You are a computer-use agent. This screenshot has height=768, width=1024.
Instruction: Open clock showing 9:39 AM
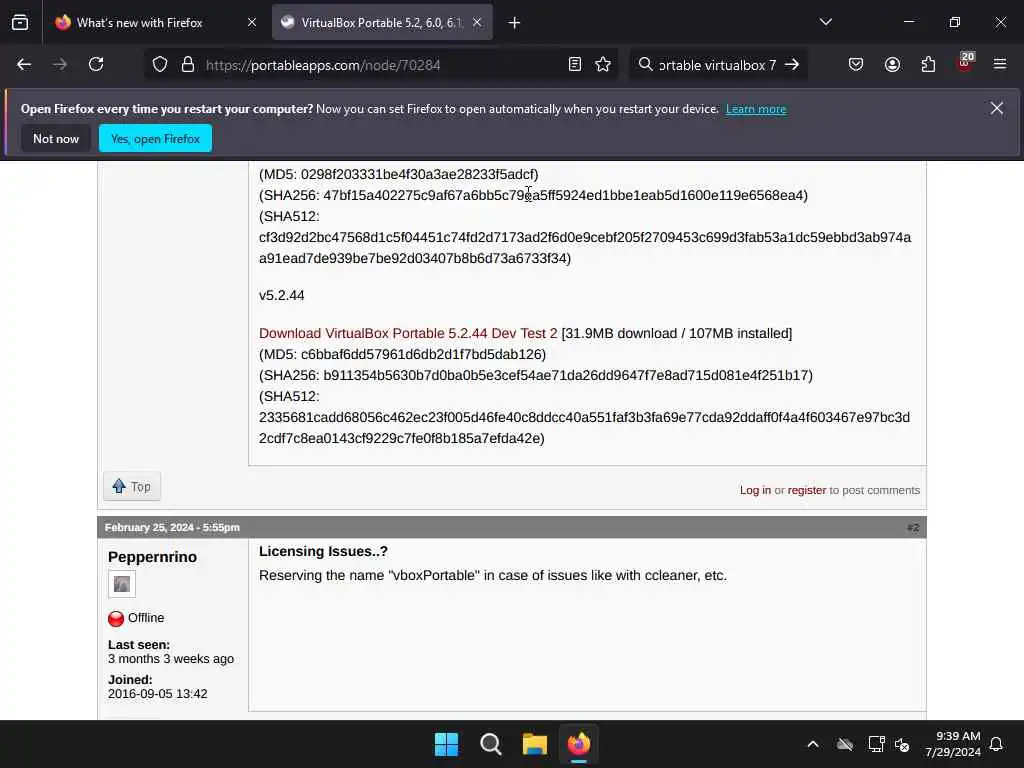tap(953, 744)
